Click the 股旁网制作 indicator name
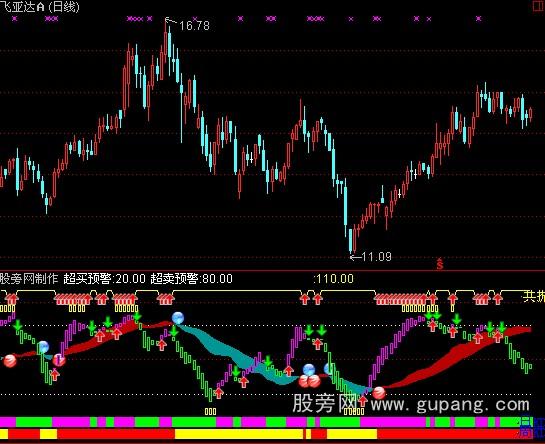Image resolution: width=545 pixels, height=444 pixels. 29,278
